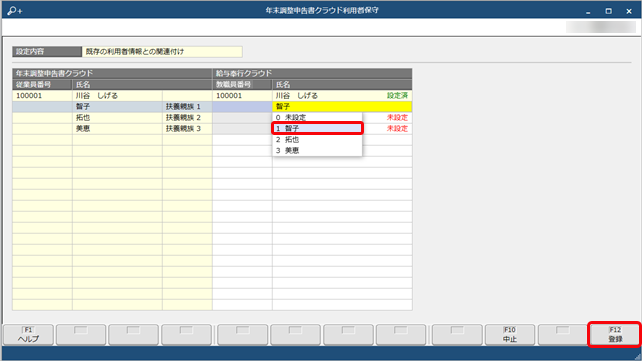This screenshot has height=361, width=642.
Task: Click the 設定済 status label
Action: coord(397,96)
